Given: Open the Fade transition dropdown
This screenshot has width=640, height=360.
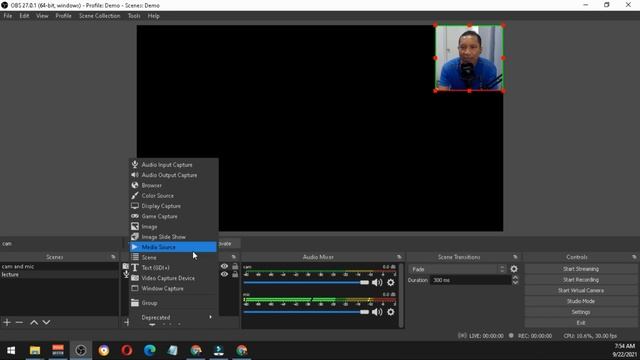Looking at the screenshot, I should 458,269.
